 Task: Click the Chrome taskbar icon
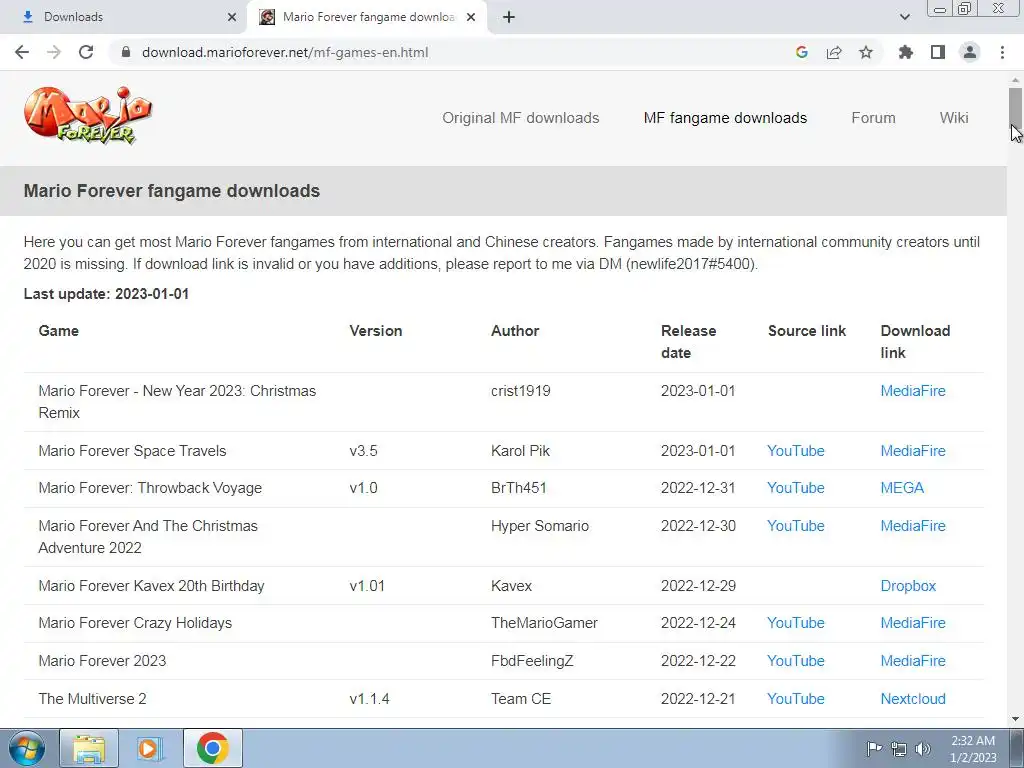[212, 748]
